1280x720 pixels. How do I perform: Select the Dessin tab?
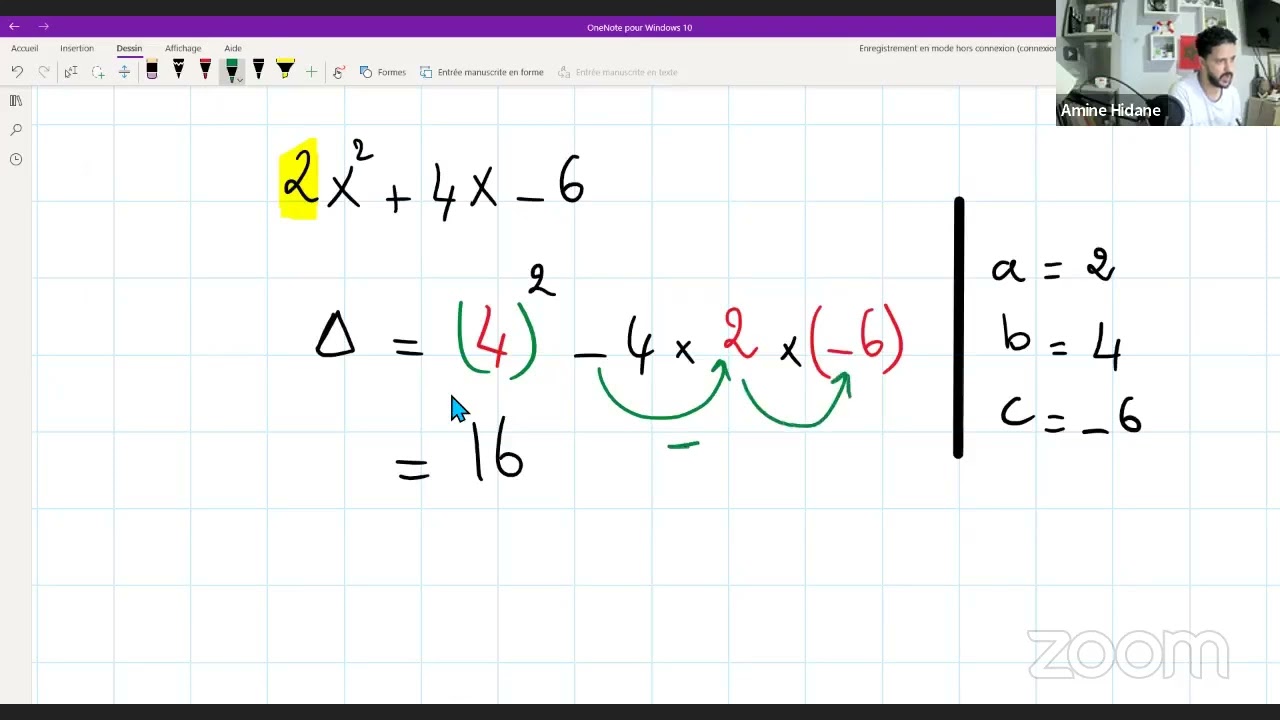point(129,48)
